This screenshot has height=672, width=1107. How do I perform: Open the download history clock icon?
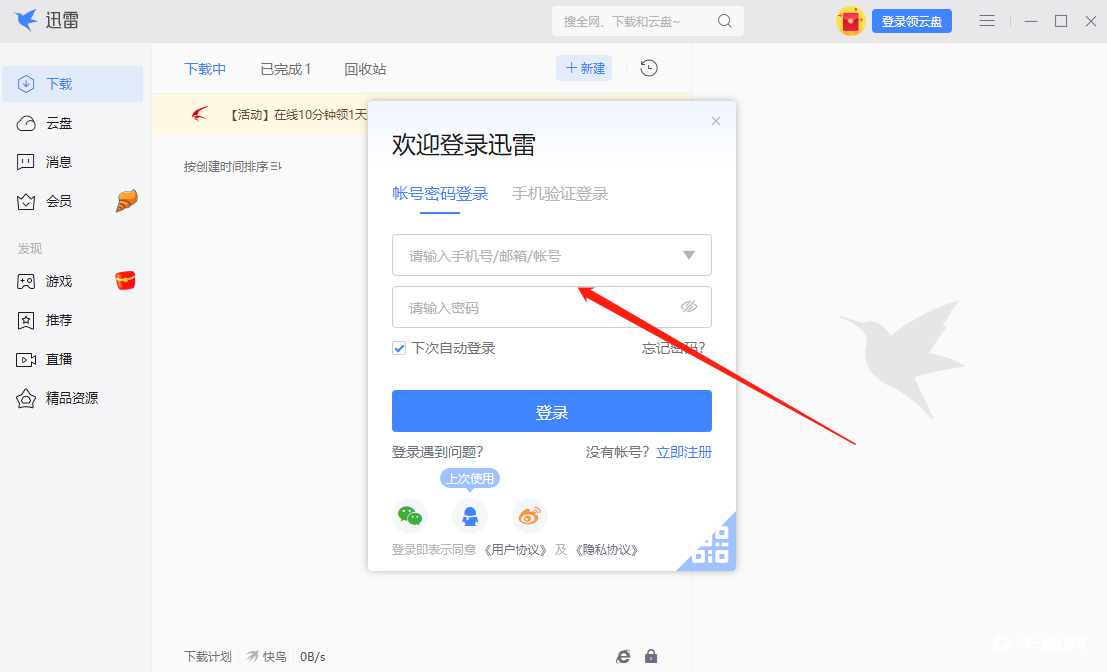(648, 68)
